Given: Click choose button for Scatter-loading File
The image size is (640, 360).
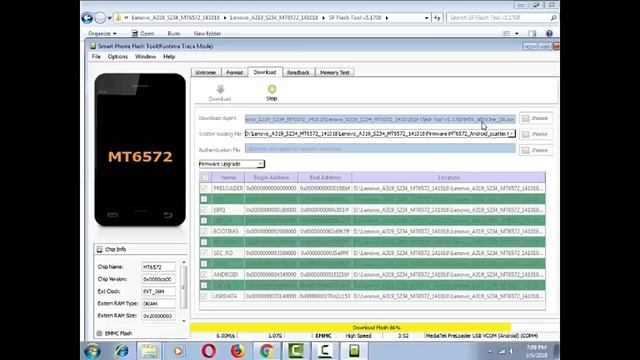Looking at the screenshot, I should [x=536, y=134].
